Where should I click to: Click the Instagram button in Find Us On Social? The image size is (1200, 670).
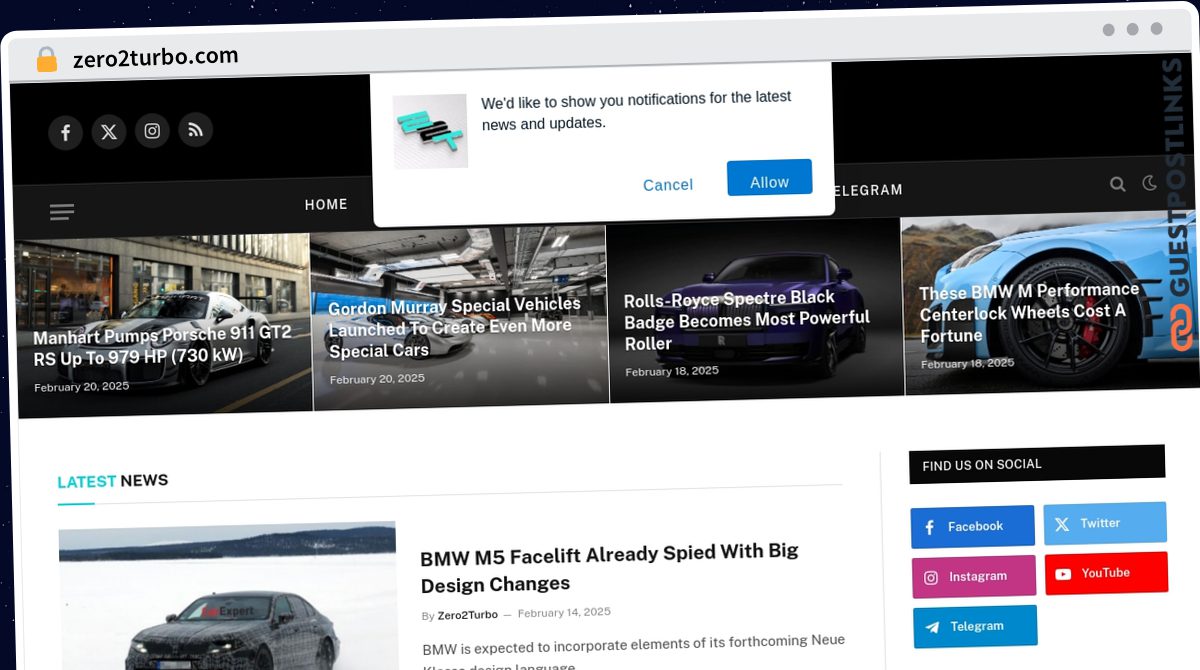[x=974, y=577]
